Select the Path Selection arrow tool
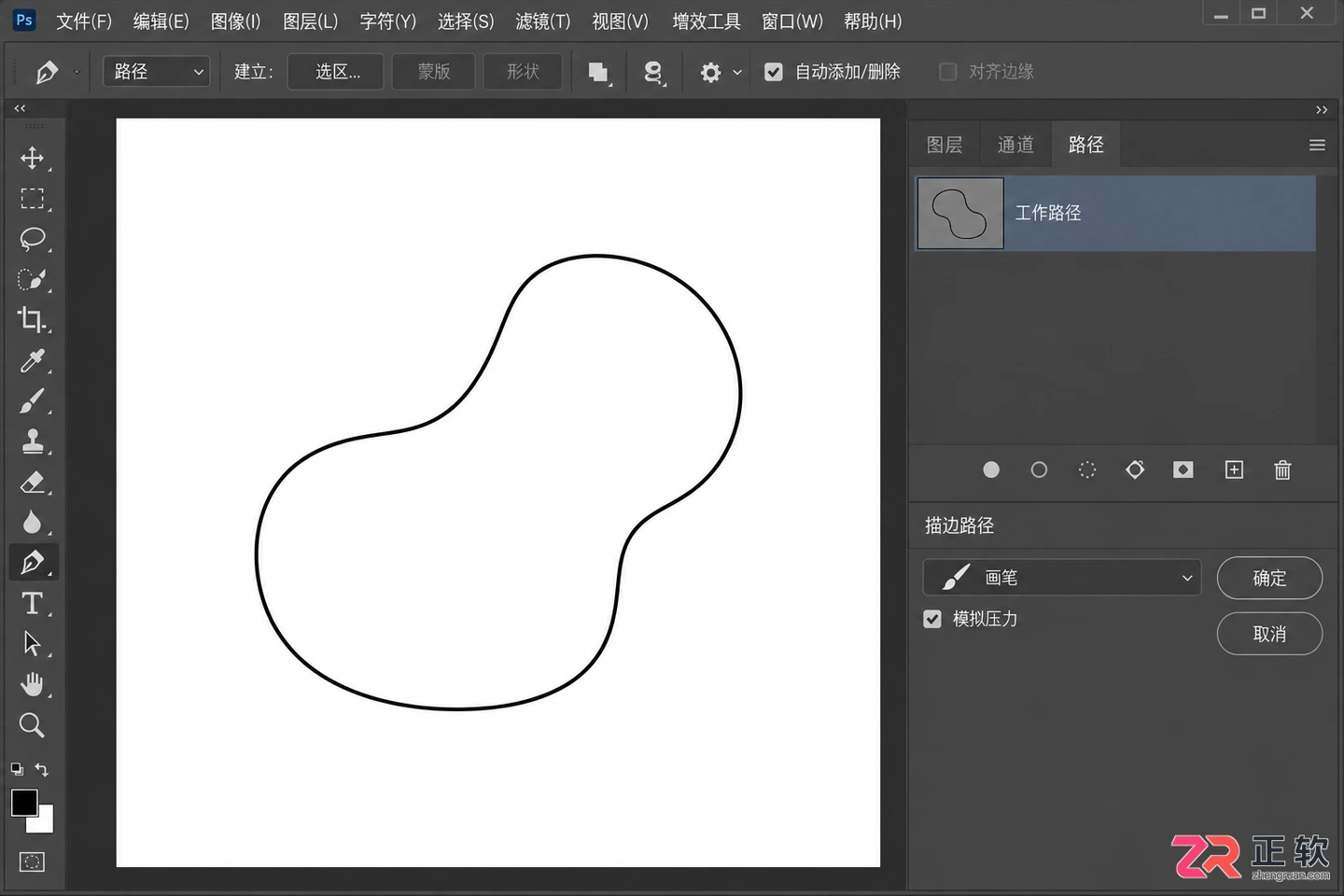The width and height of the screenshot is (1344, 896). [x=33, y=643]
